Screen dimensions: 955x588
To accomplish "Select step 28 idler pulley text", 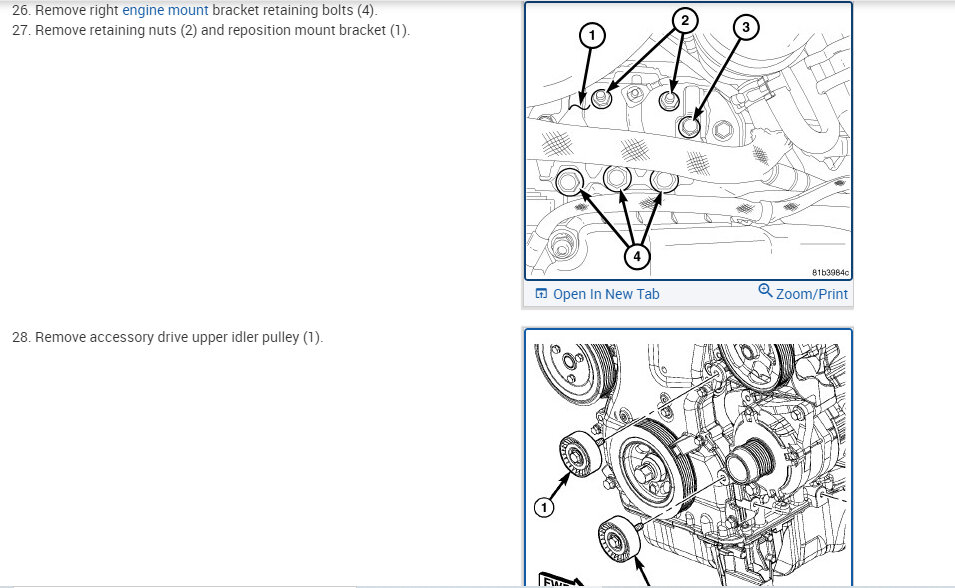I will coord(167,337).
